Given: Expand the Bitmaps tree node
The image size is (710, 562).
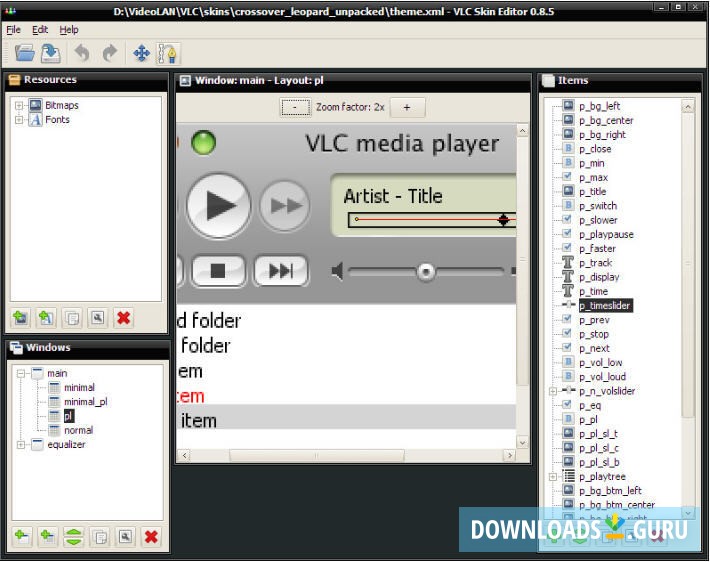Looking at the screenshot, I should tap(19, 106).
